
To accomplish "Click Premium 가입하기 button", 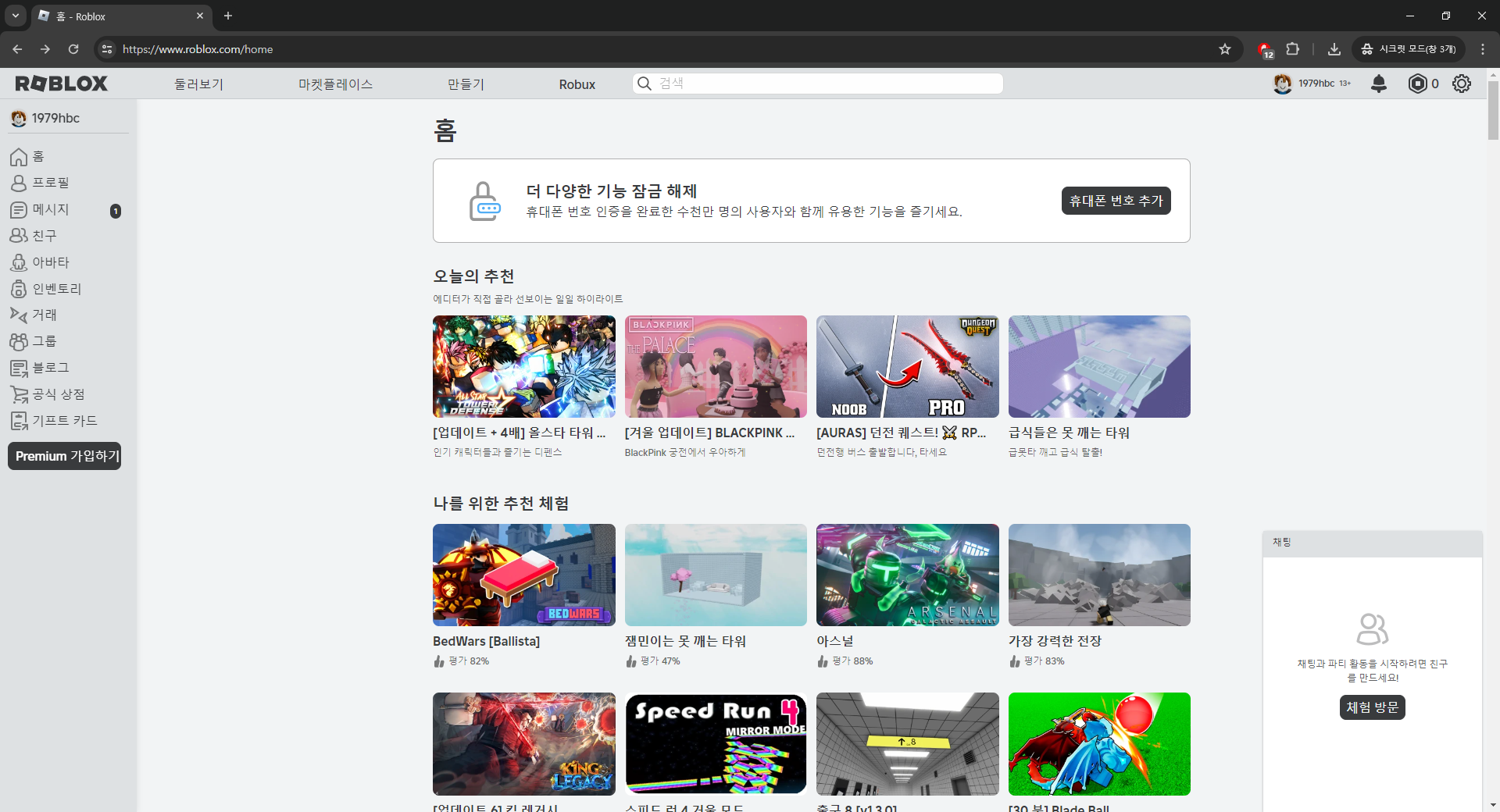I will tap(65, 456).
